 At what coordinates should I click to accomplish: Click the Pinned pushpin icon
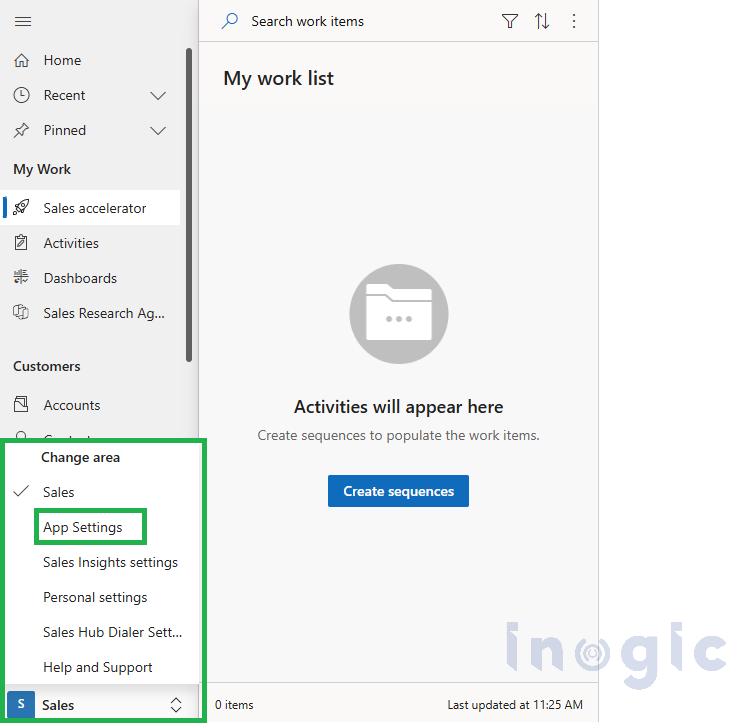pos(21,130)
